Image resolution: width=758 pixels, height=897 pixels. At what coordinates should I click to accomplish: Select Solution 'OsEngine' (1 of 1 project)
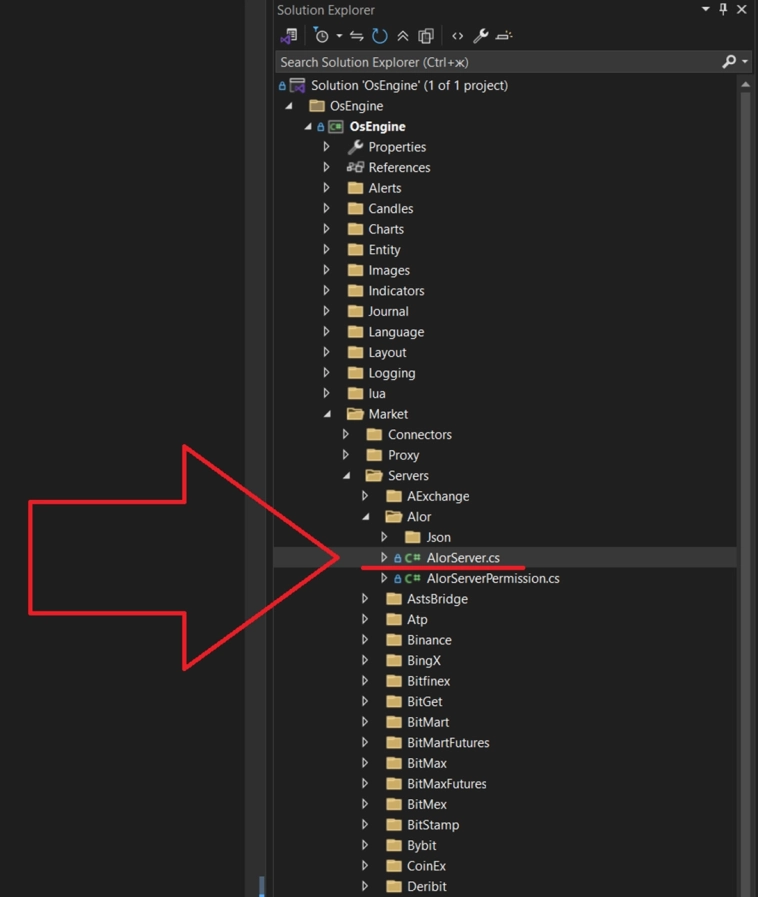tap(409, 85)
